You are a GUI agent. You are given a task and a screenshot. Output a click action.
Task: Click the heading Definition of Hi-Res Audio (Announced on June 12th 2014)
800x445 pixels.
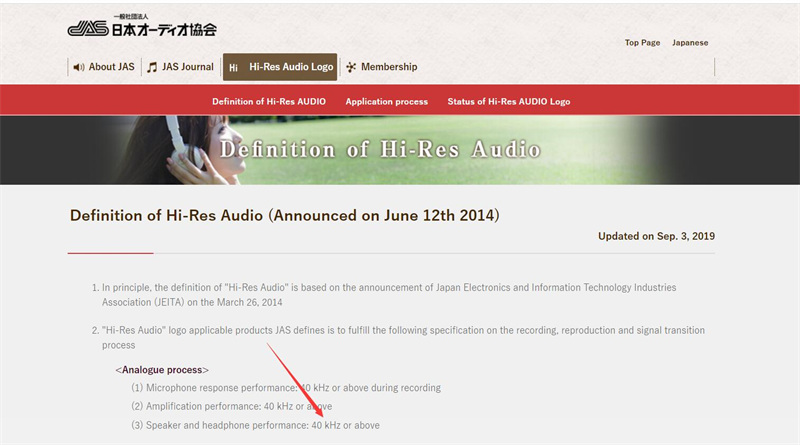[x=285, y=215]
